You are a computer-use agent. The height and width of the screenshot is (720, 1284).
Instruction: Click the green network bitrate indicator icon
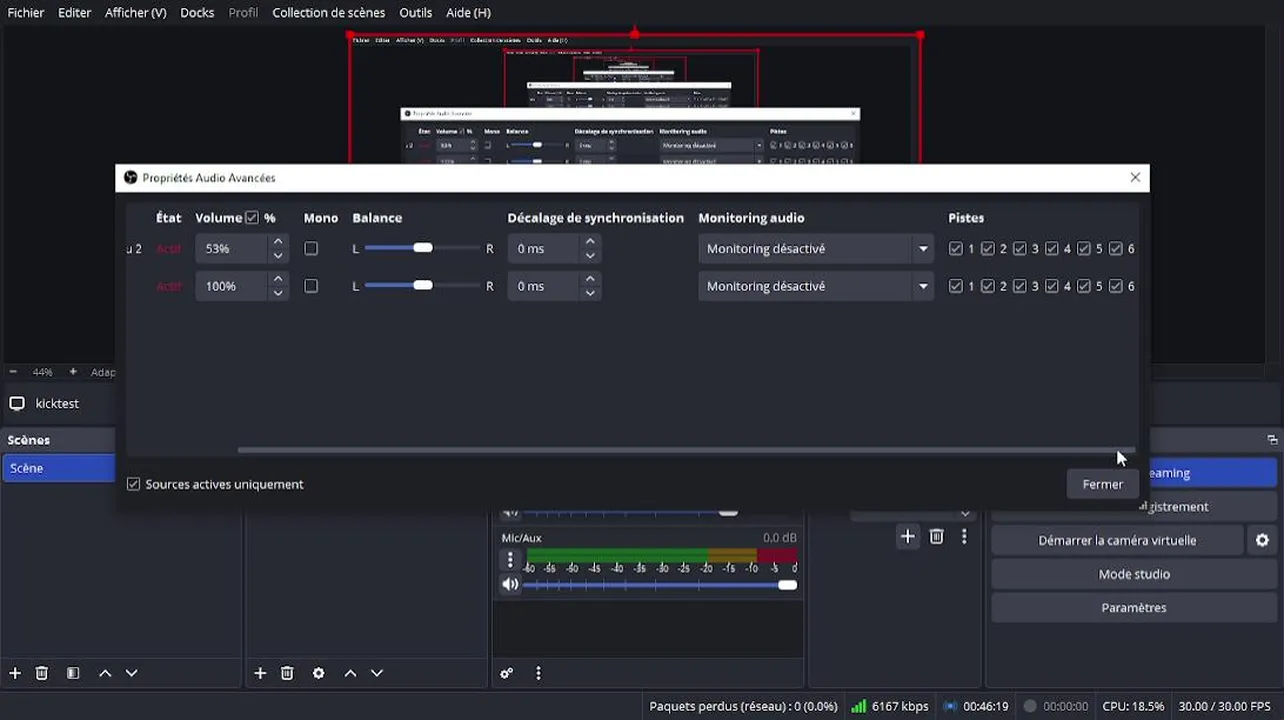tap(858, 706)
